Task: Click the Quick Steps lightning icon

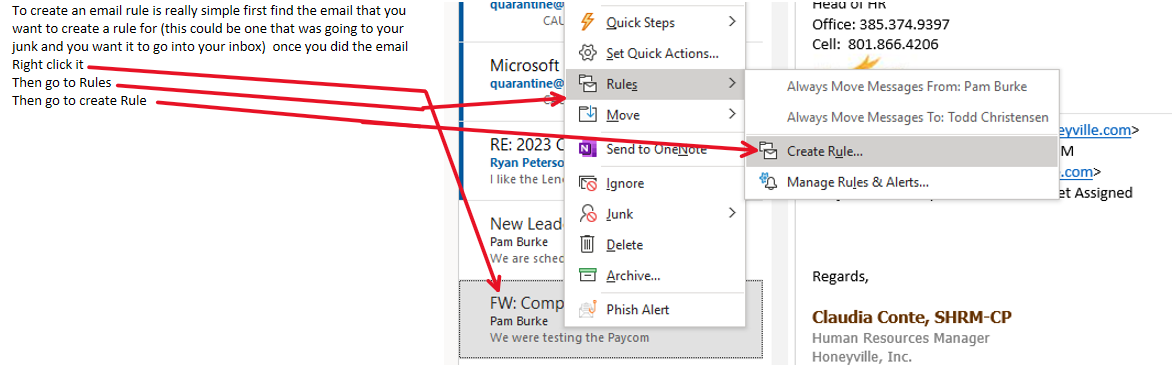Action: pos(587,22)
